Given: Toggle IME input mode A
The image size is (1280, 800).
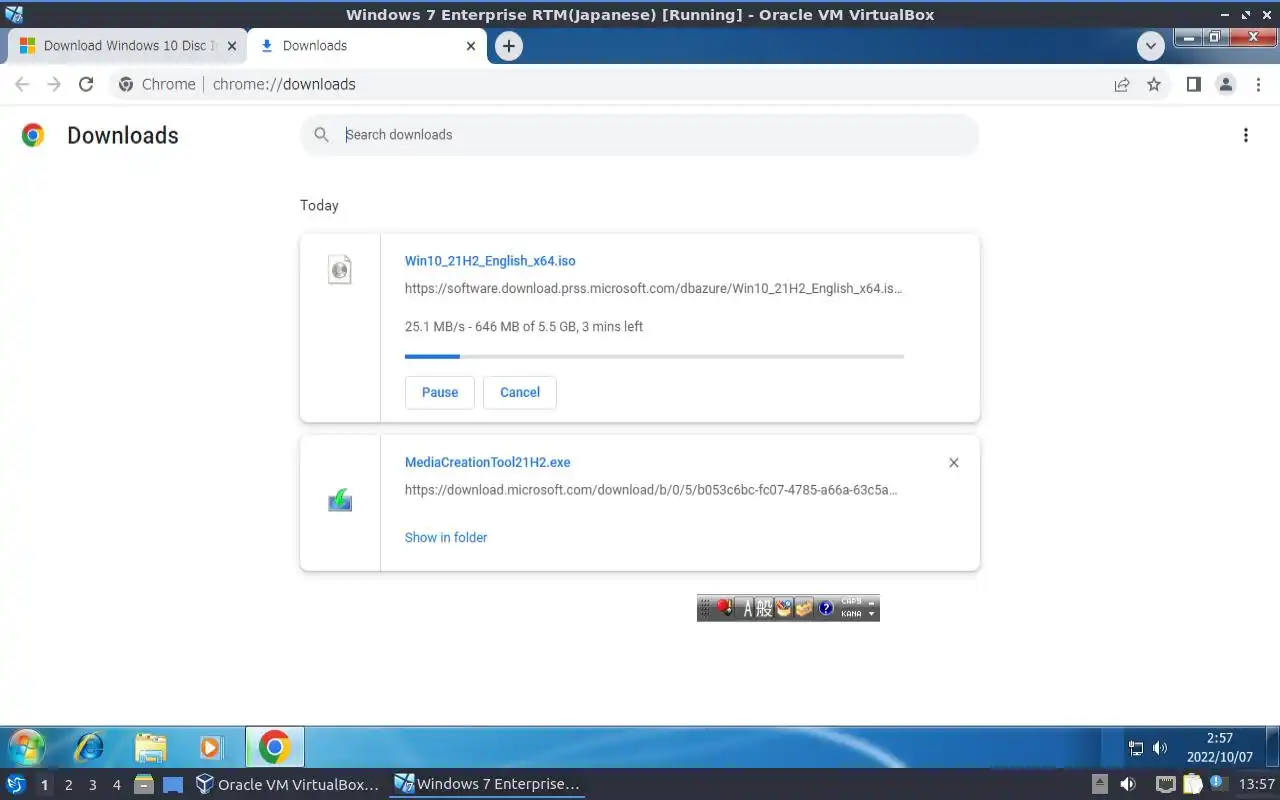Looking at the screenshot, I should tap(746, 608).
